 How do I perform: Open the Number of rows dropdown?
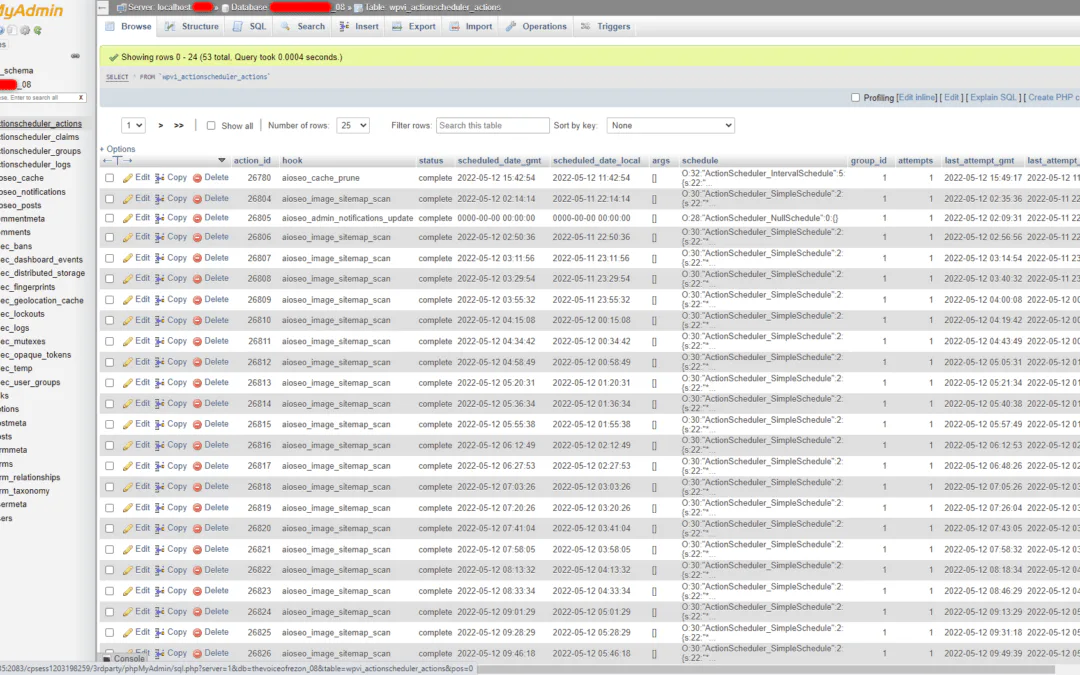(x=353, y=125)
